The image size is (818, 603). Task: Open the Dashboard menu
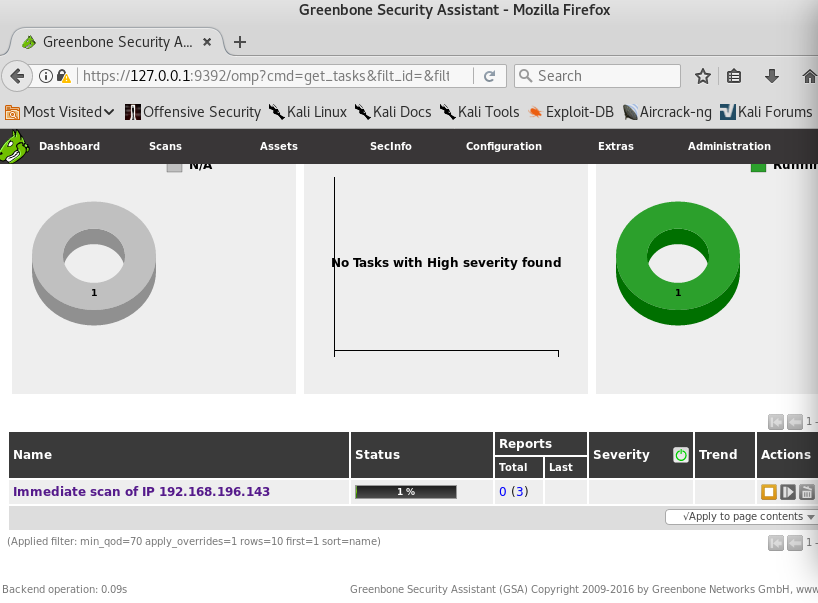pyautogui.click(x=69, y=147)
